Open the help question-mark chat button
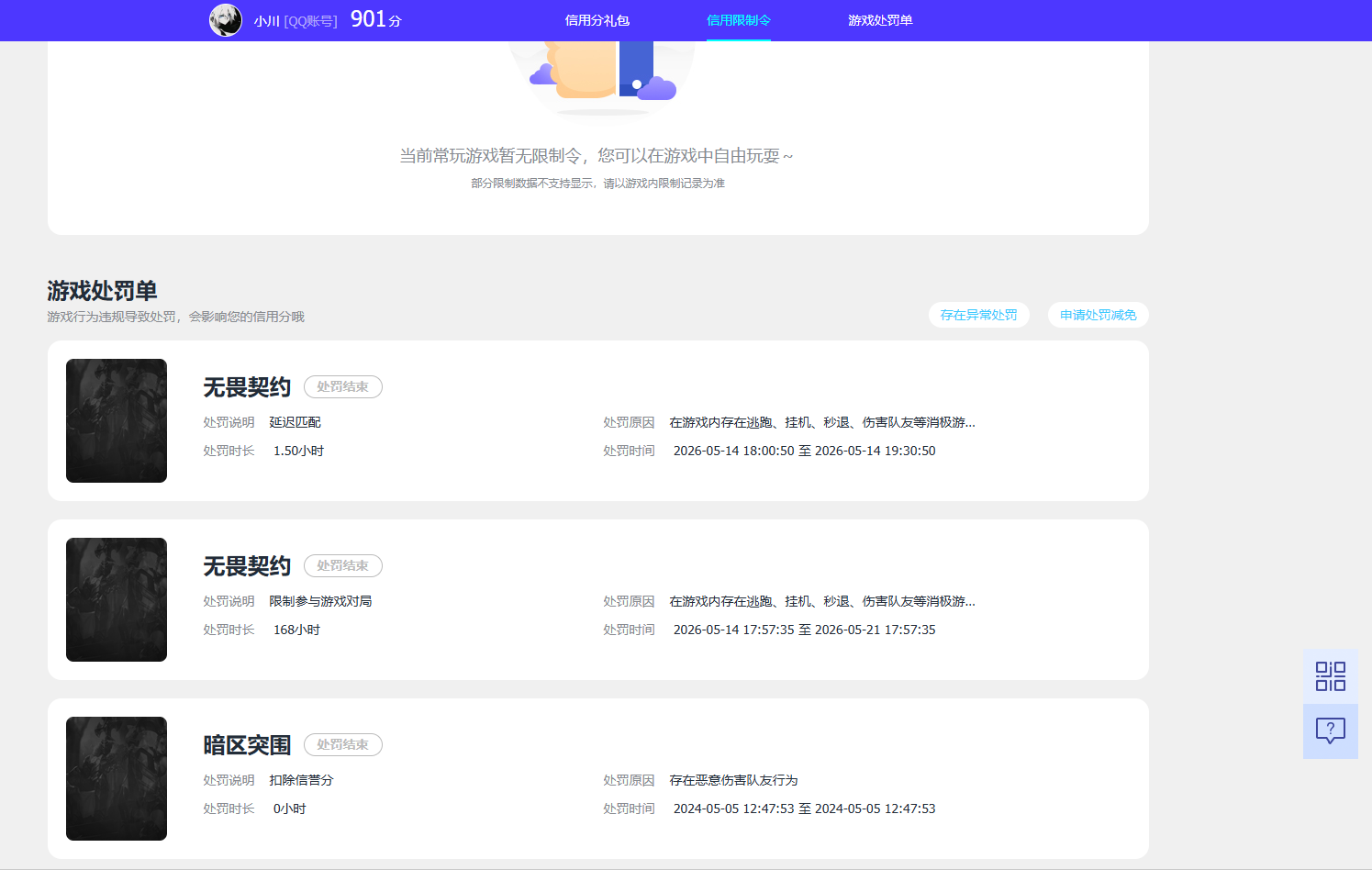The image size is (1372, 870). 1331,731
